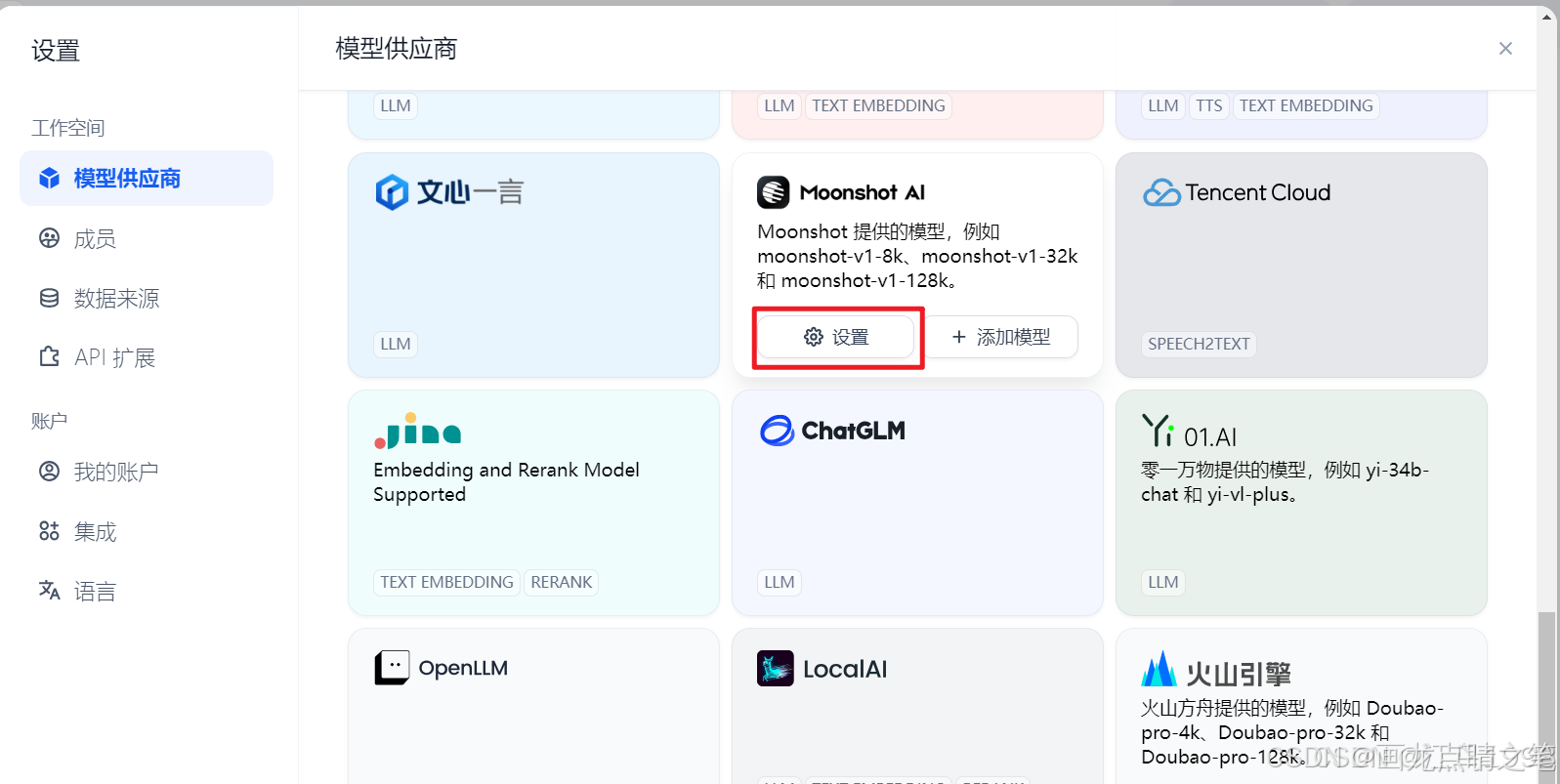1560x784 pixels.
Task: Click the Jina logo
Action: [x=417, y=431]
